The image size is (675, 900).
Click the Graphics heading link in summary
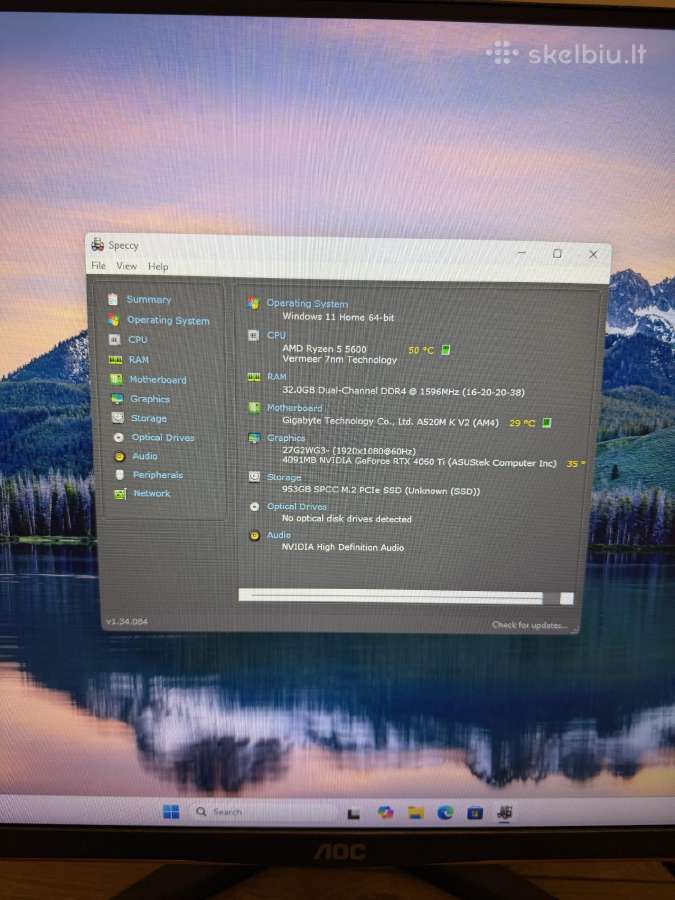click(286, 438)
